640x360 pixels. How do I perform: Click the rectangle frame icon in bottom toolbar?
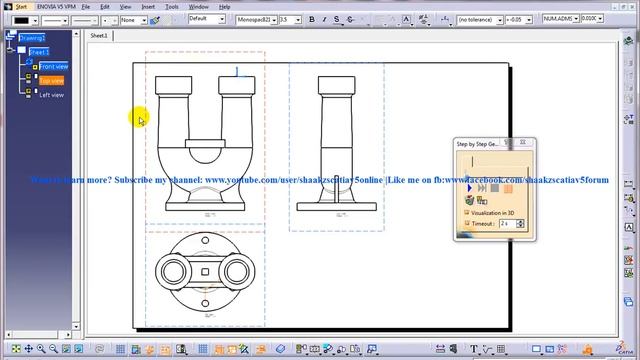(536, 349)
